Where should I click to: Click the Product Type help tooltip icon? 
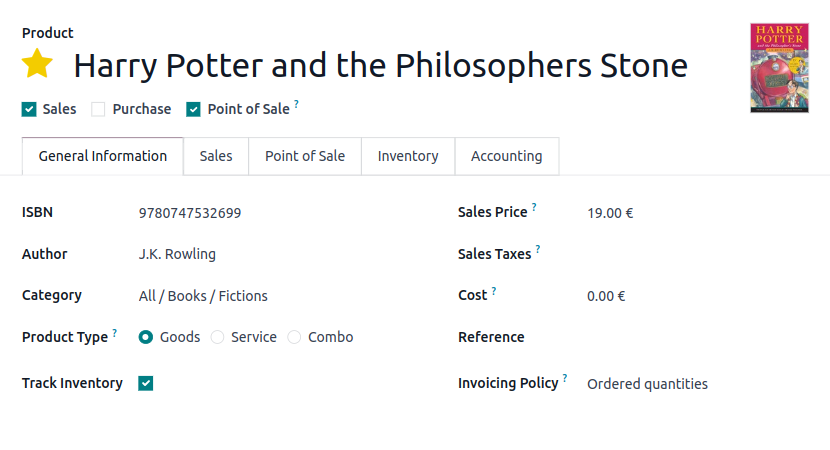tap(114, 332)
